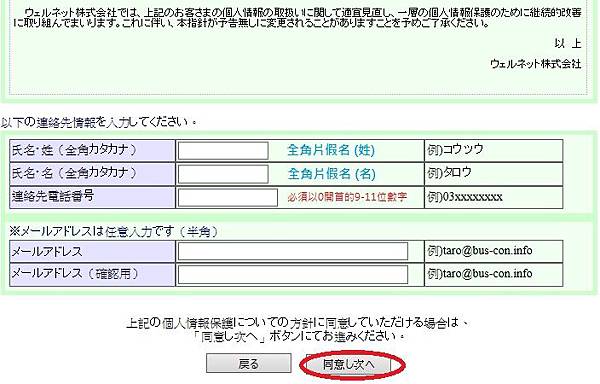Screen dimensions: 600x384
Task: Focus the メールアドレス（確認用） input field
Action: click(x=293, y=274)
